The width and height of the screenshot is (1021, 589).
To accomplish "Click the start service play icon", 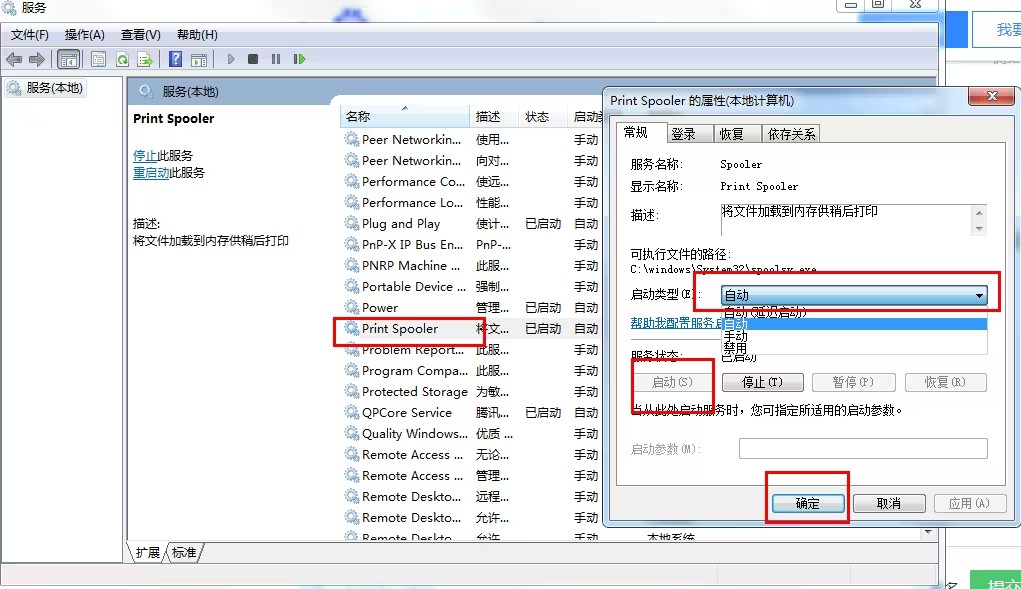I will 232,58.
